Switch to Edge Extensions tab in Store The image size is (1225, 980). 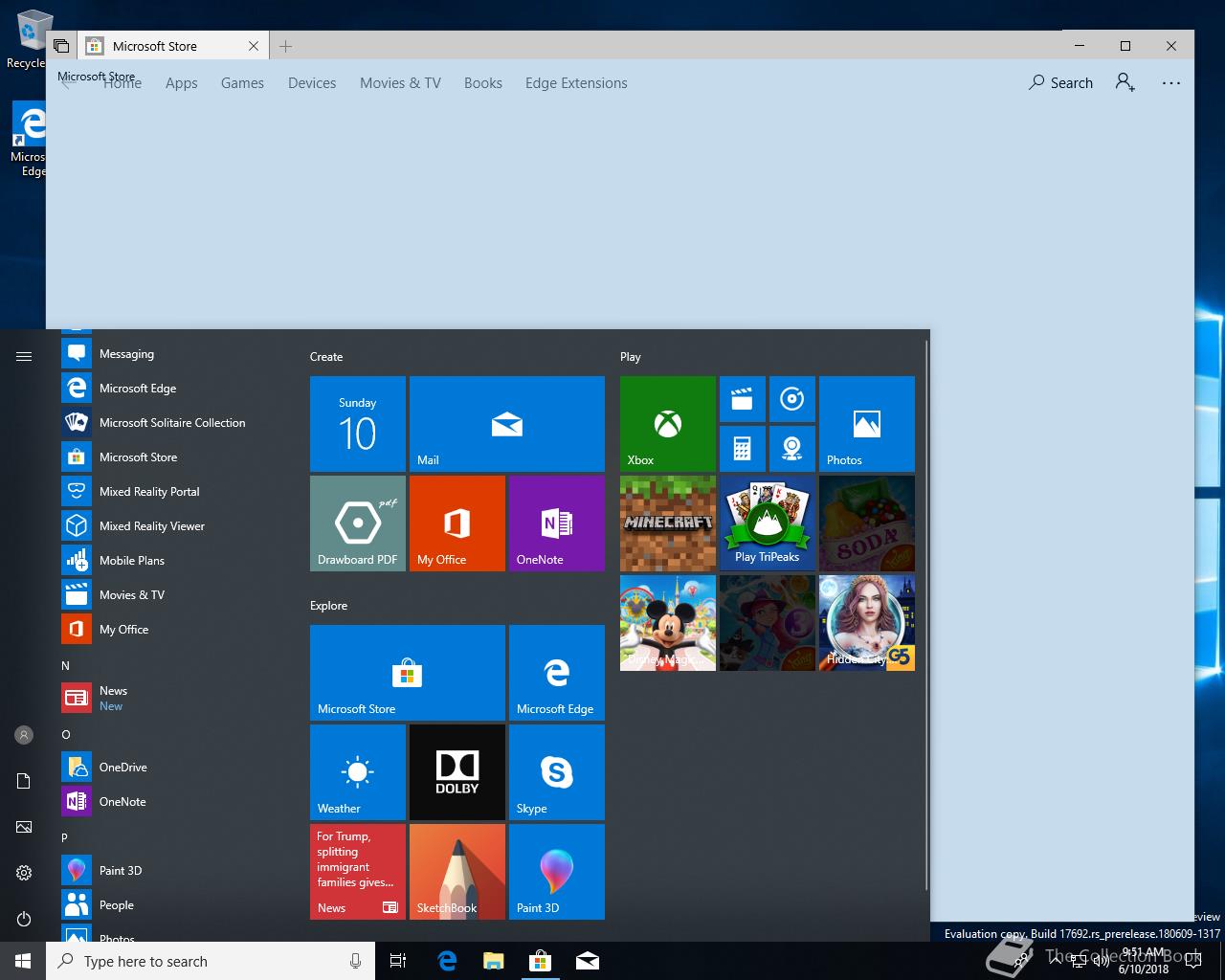(576, 83)
